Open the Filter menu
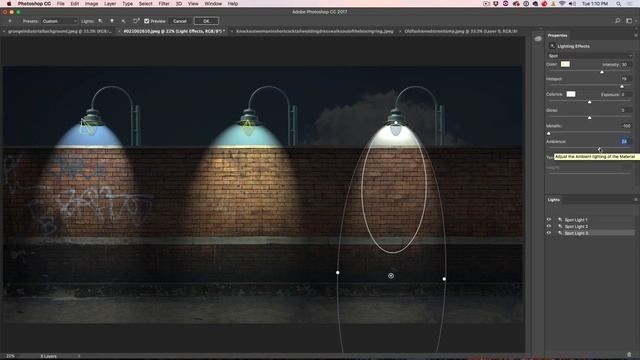Screen dimensions: 640x360 pyautogui.click(x=164, y=4)
